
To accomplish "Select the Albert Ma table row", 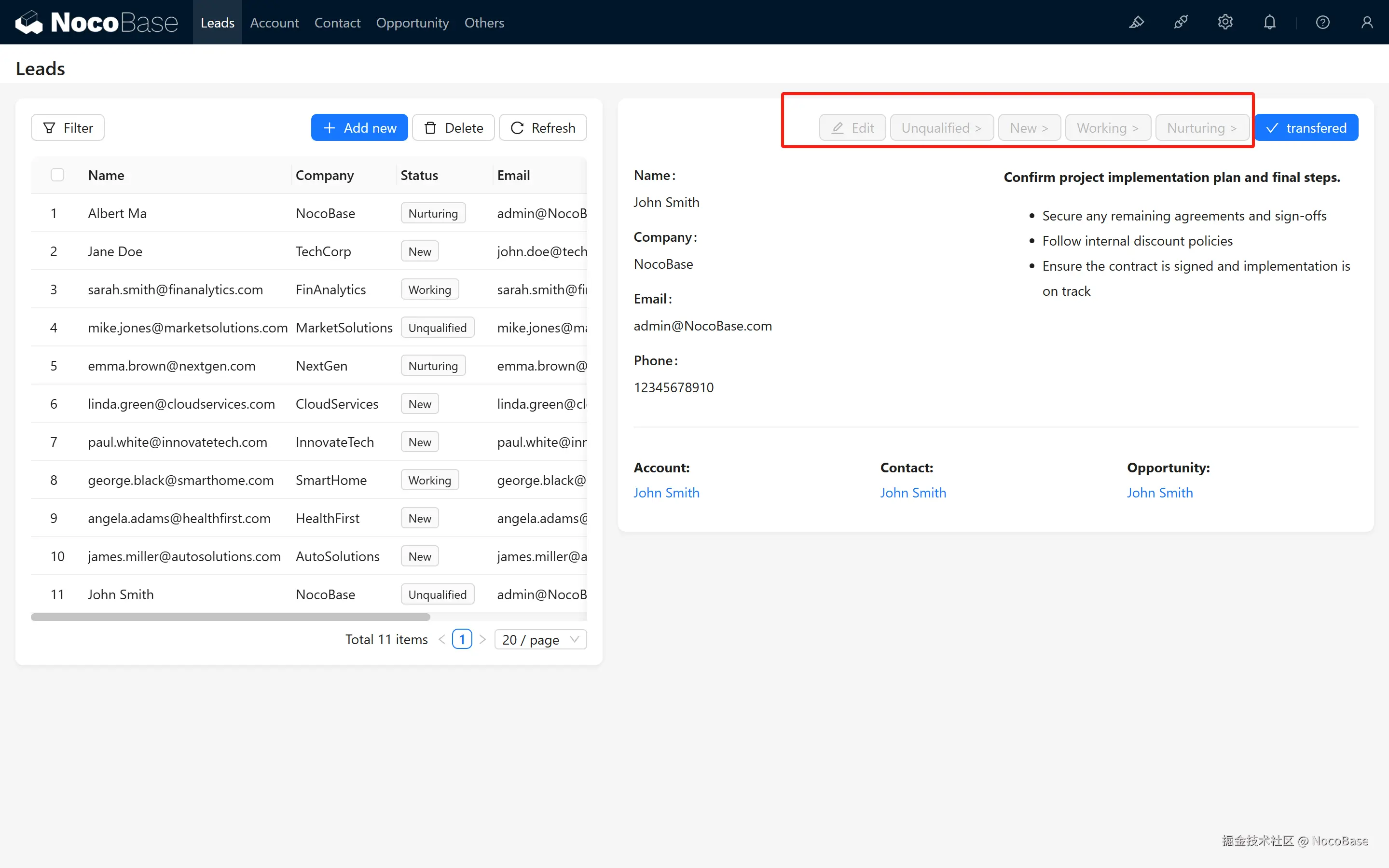I will [x=117, y=213].
